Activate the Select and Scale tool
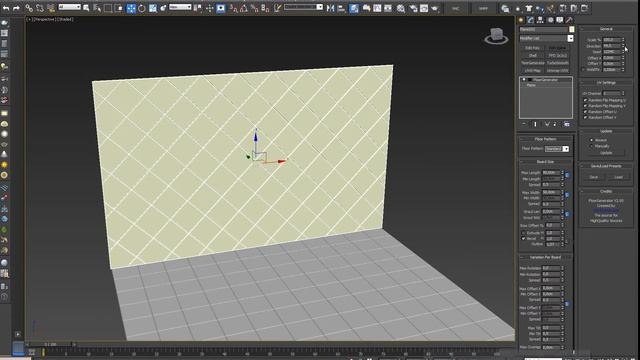Screen dimensions: 640x360 pyautogui.click(x=153, y=8)
